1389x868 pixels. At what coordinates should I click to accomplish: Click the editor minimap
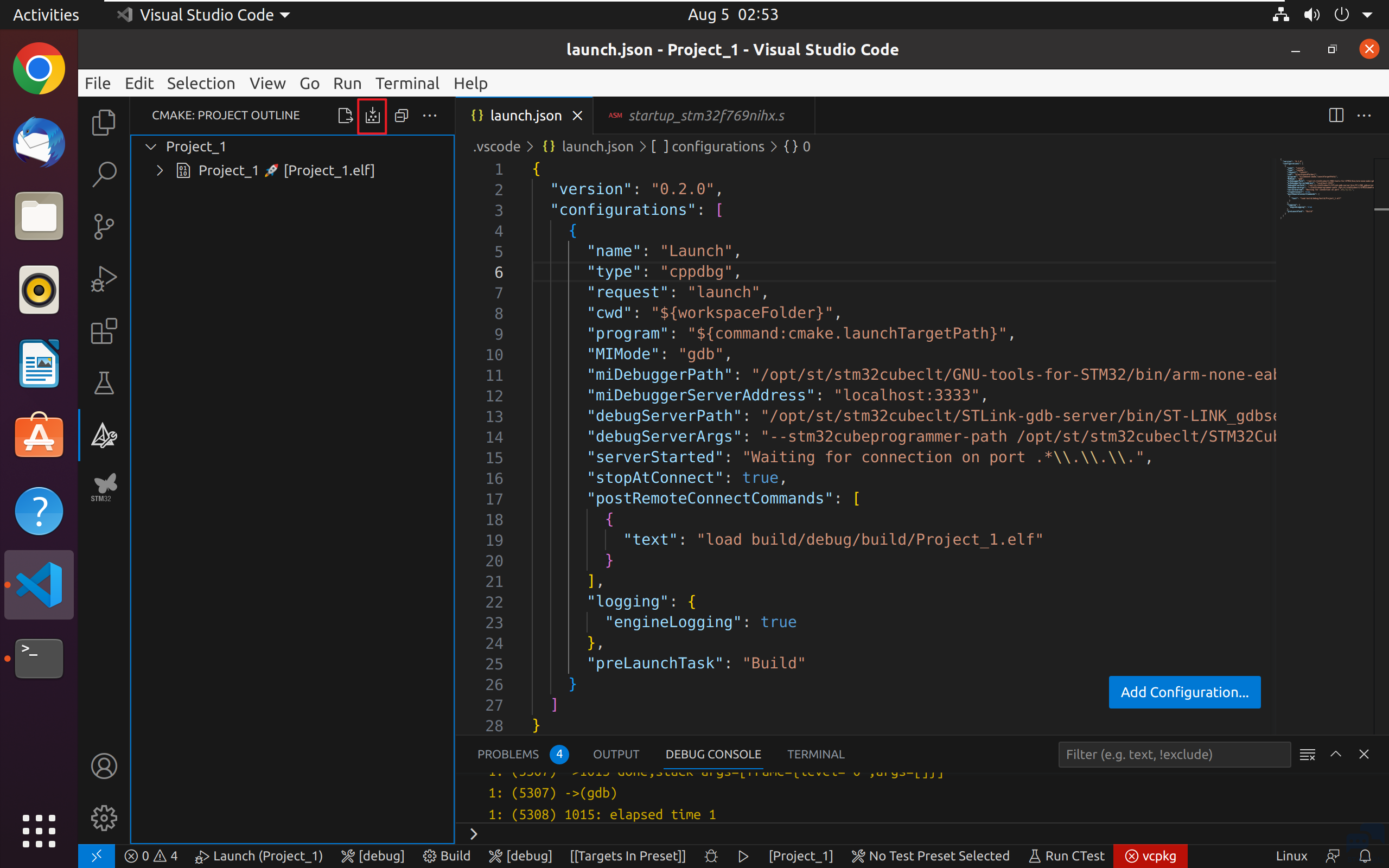pyautogui.click(x=1326, y=189)
